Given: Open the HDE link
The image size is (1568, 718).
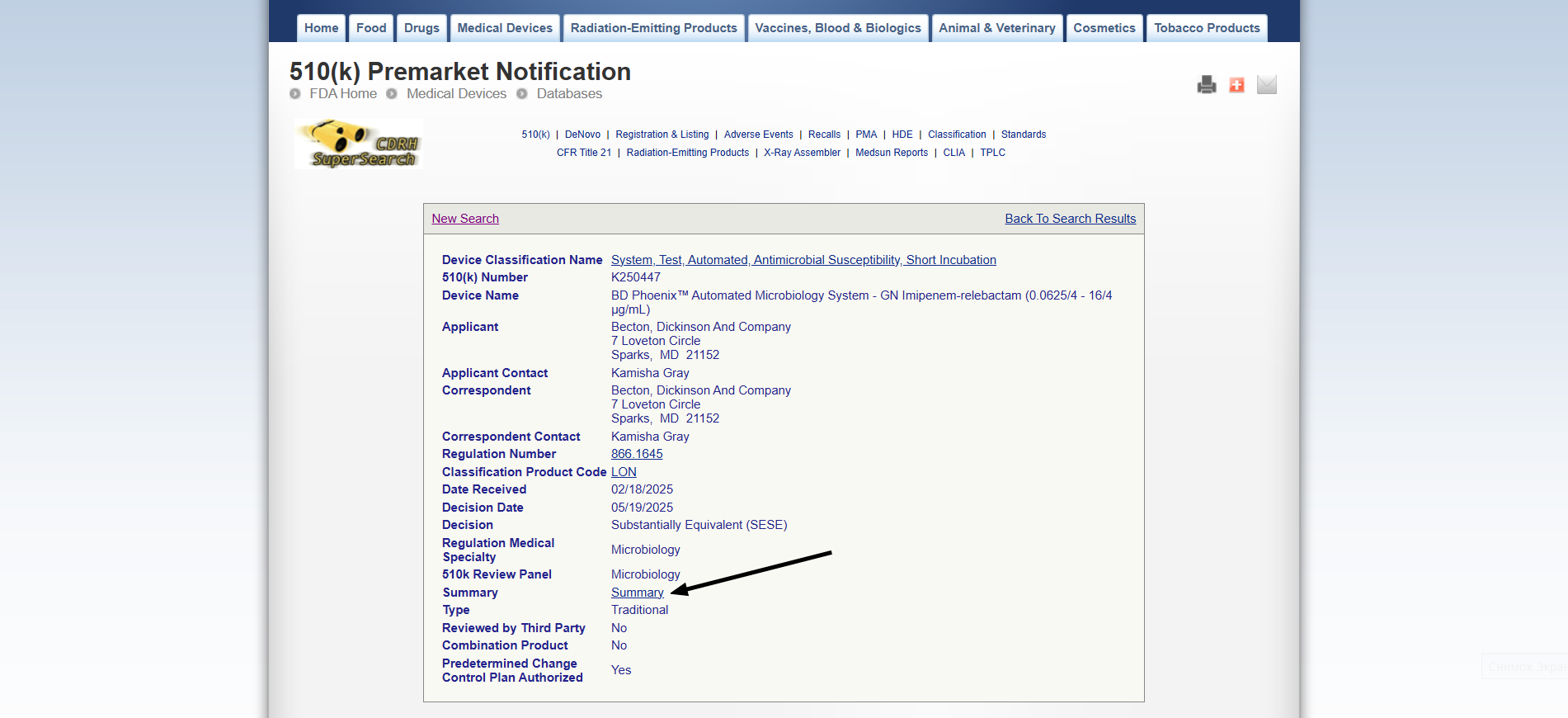Looking at the screenshot, I should click(x=902, y=135).
